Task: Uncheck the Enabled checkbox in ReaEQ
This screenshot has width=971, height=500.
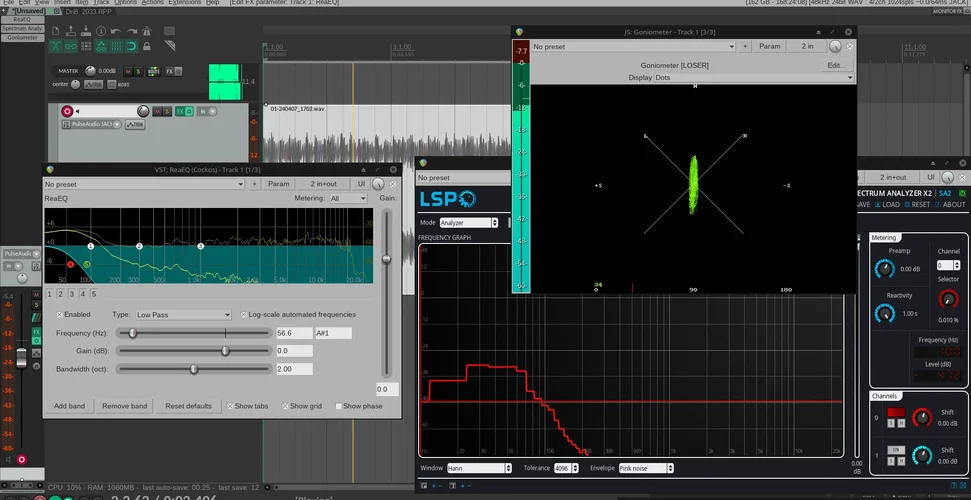Action: [59, 314]
